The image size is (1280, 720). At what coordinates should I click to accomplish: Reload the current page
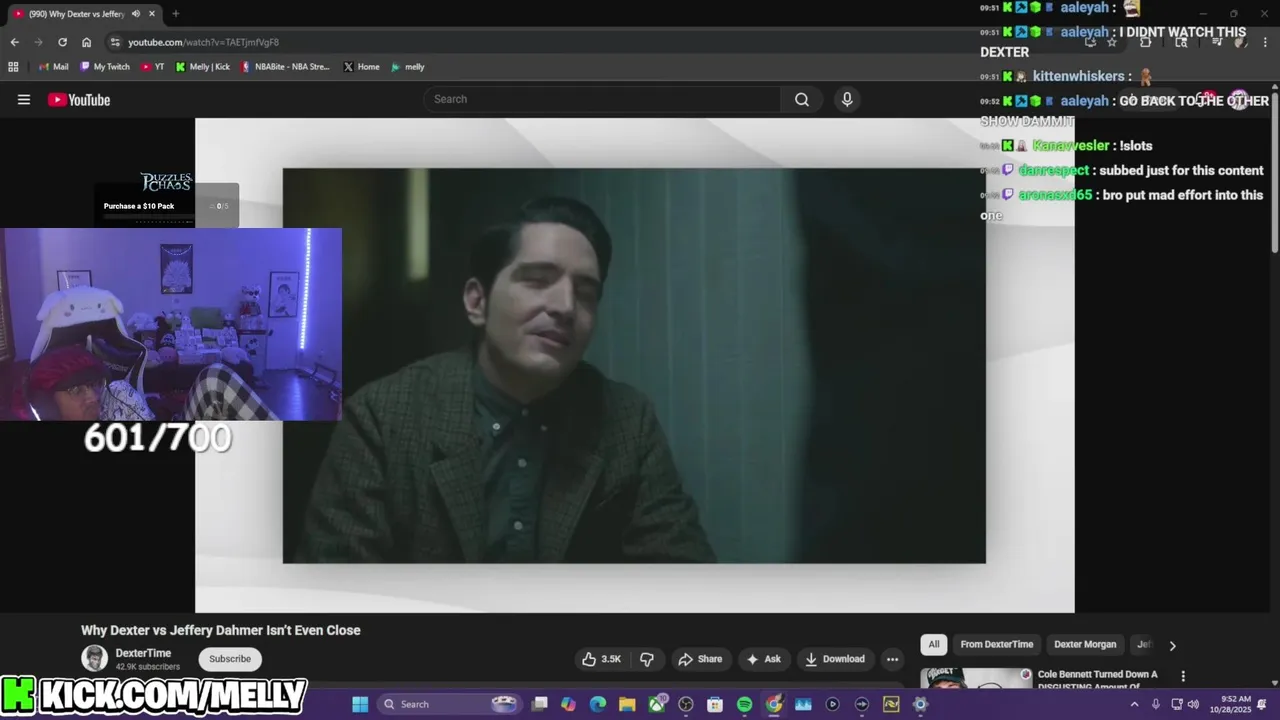(x=62, y=42)
